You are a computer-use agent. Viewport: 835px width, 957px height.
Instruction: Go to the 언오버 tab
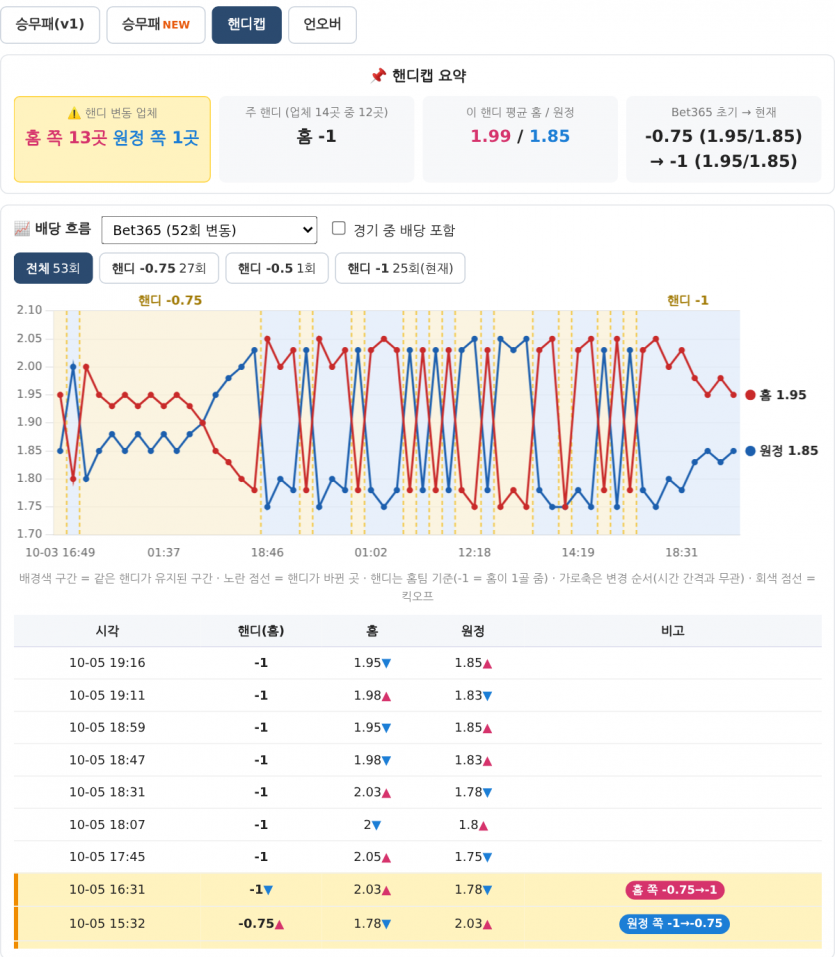point(322,25)
